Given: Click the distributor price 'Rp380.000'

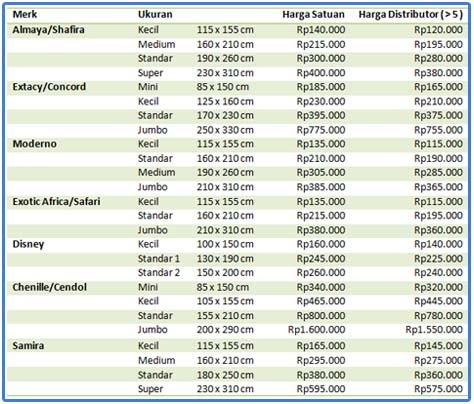Looking at the screenshot, I should click(x=438, y=73).
